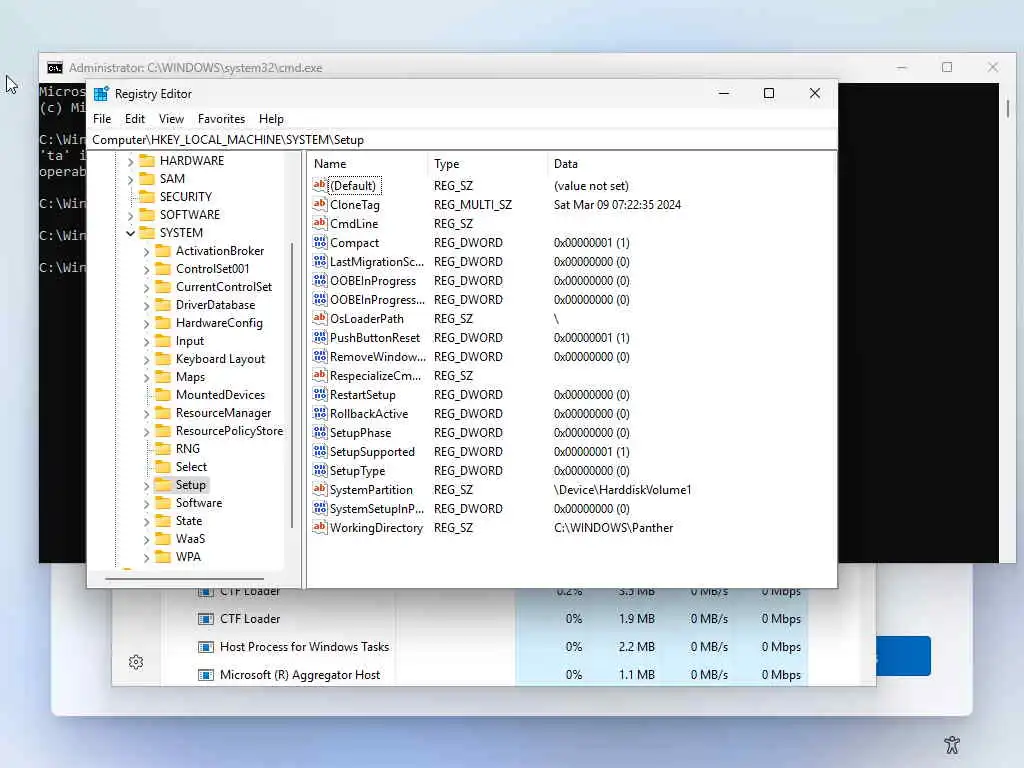Open the File menu in Registry Editor
Viewport: 1024px width, 768px height.
coord(102,119)
